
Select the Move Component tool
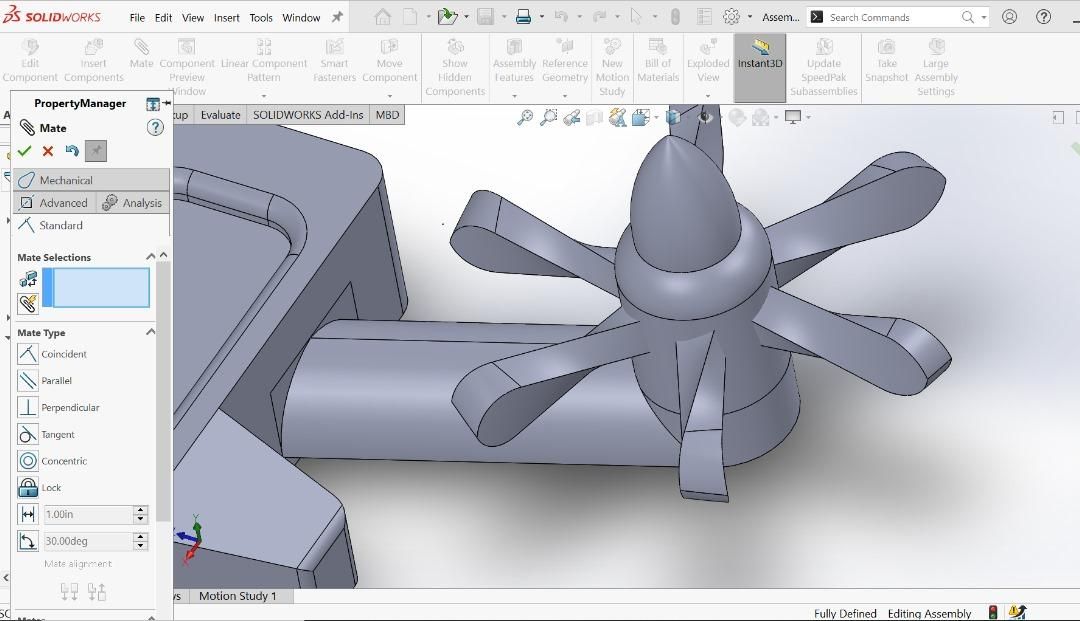(390, 62)
